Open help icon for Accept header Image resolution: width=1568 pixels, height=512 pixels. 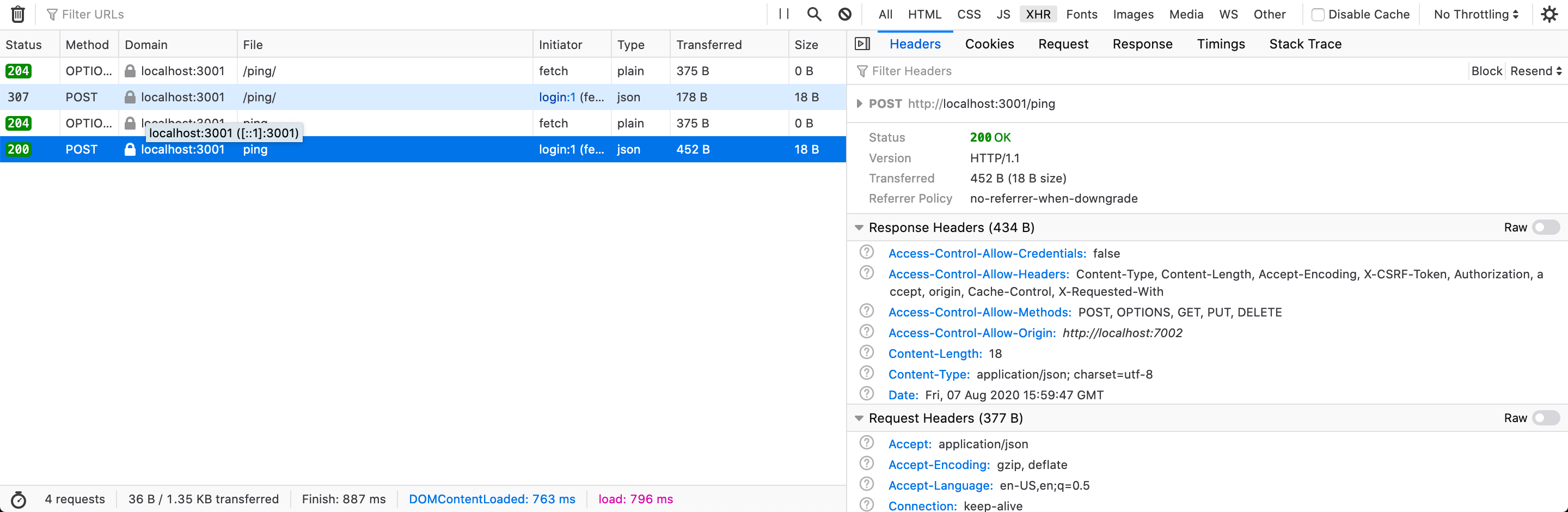867,443
